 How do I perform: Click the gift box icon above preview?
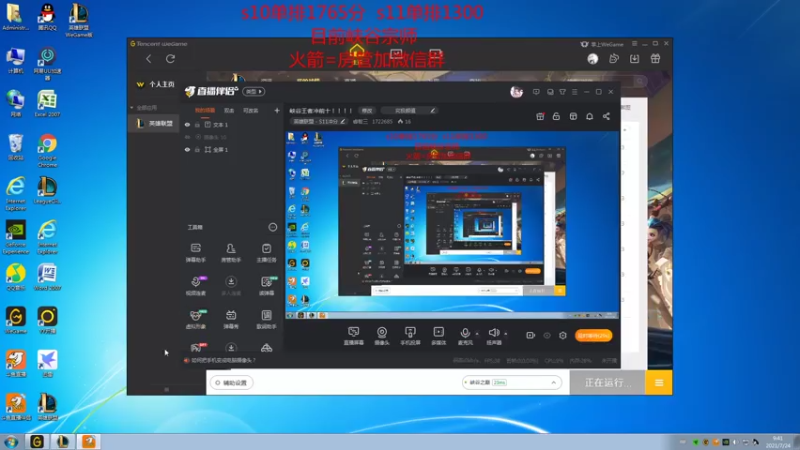[540, 116]
